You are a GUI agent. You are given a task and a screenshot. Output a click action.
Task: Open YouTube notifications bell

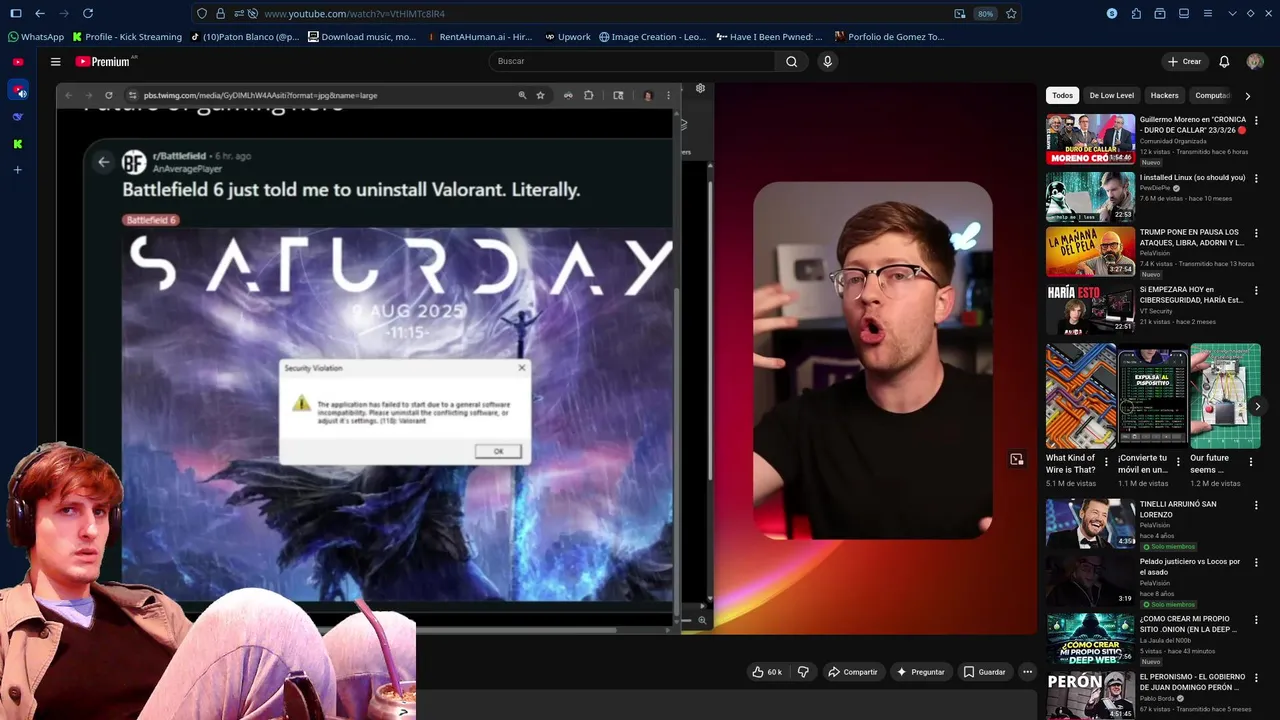[x=1224, y=61]
